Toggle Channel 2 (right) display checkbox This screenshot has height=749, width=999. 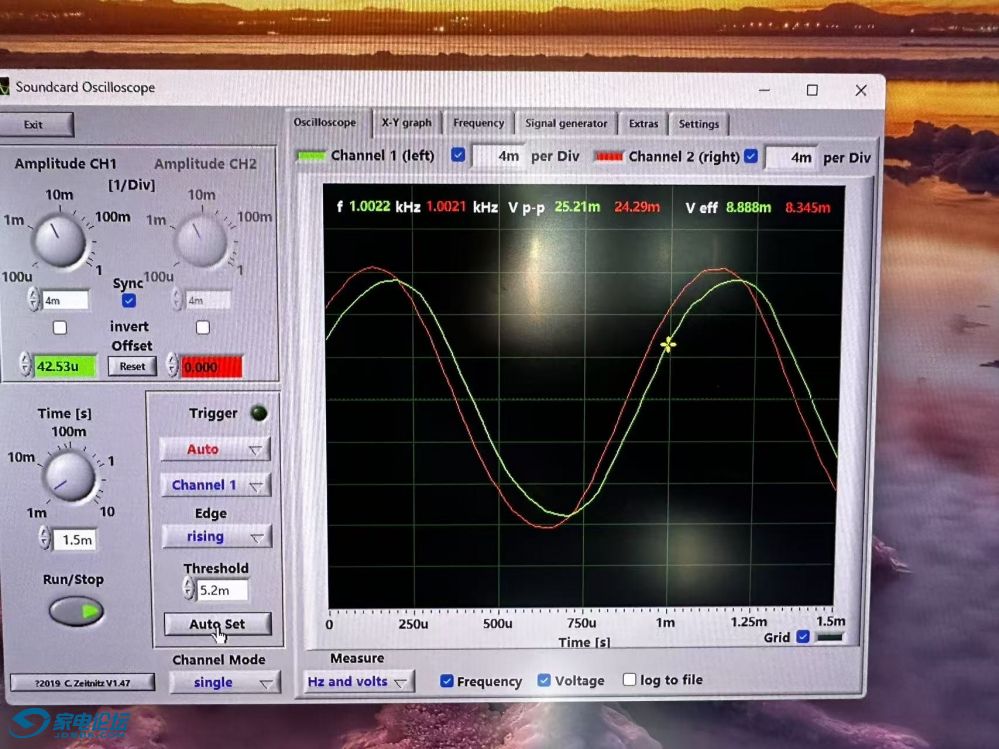(x=751, y=156)
